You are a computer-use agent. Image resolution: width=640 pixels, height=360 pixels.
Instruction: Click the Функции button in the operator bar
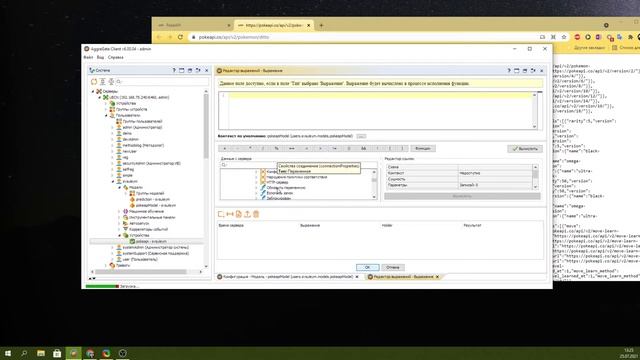tap(423, 149)
